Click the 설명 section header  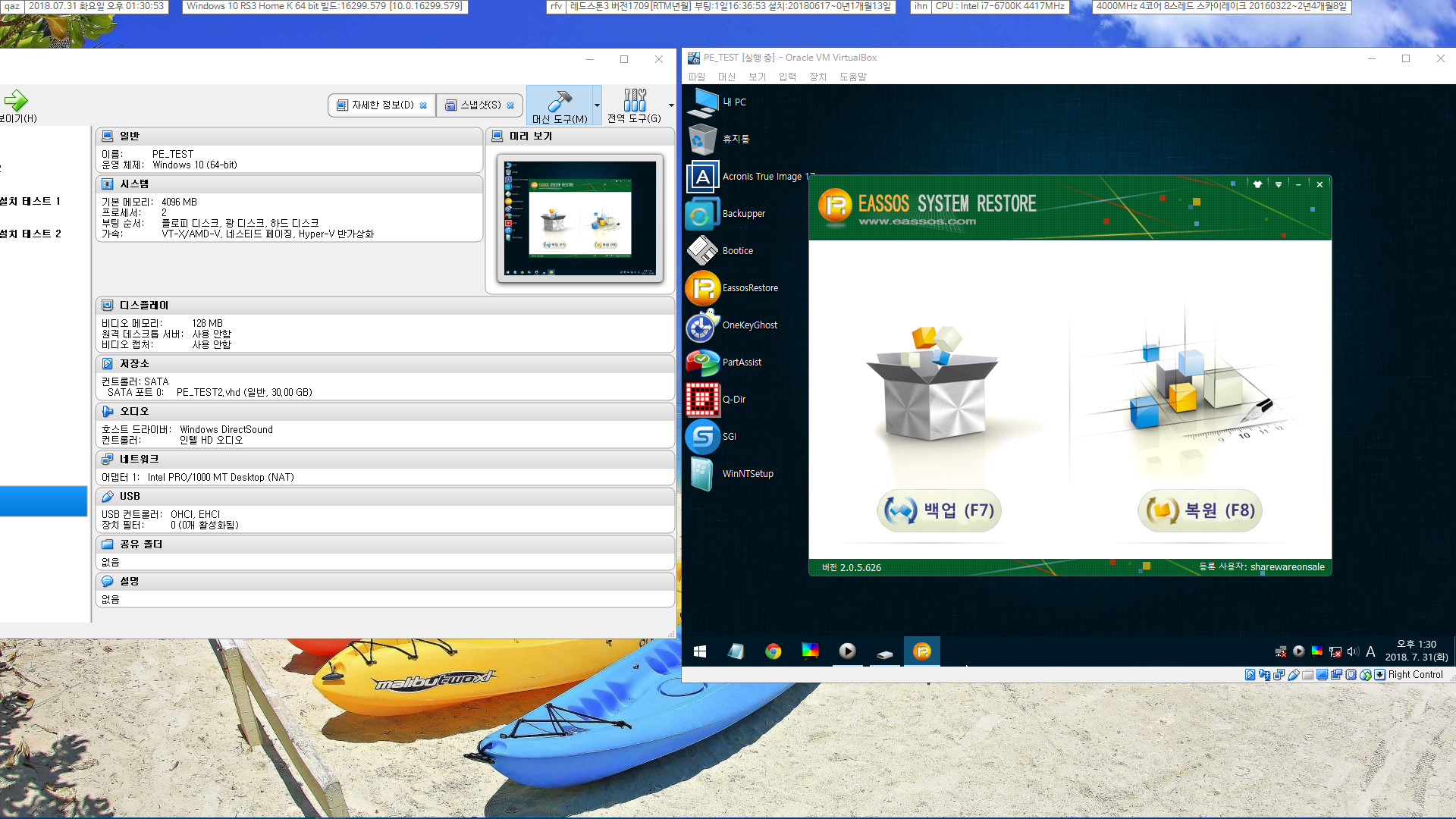[385, 582]
